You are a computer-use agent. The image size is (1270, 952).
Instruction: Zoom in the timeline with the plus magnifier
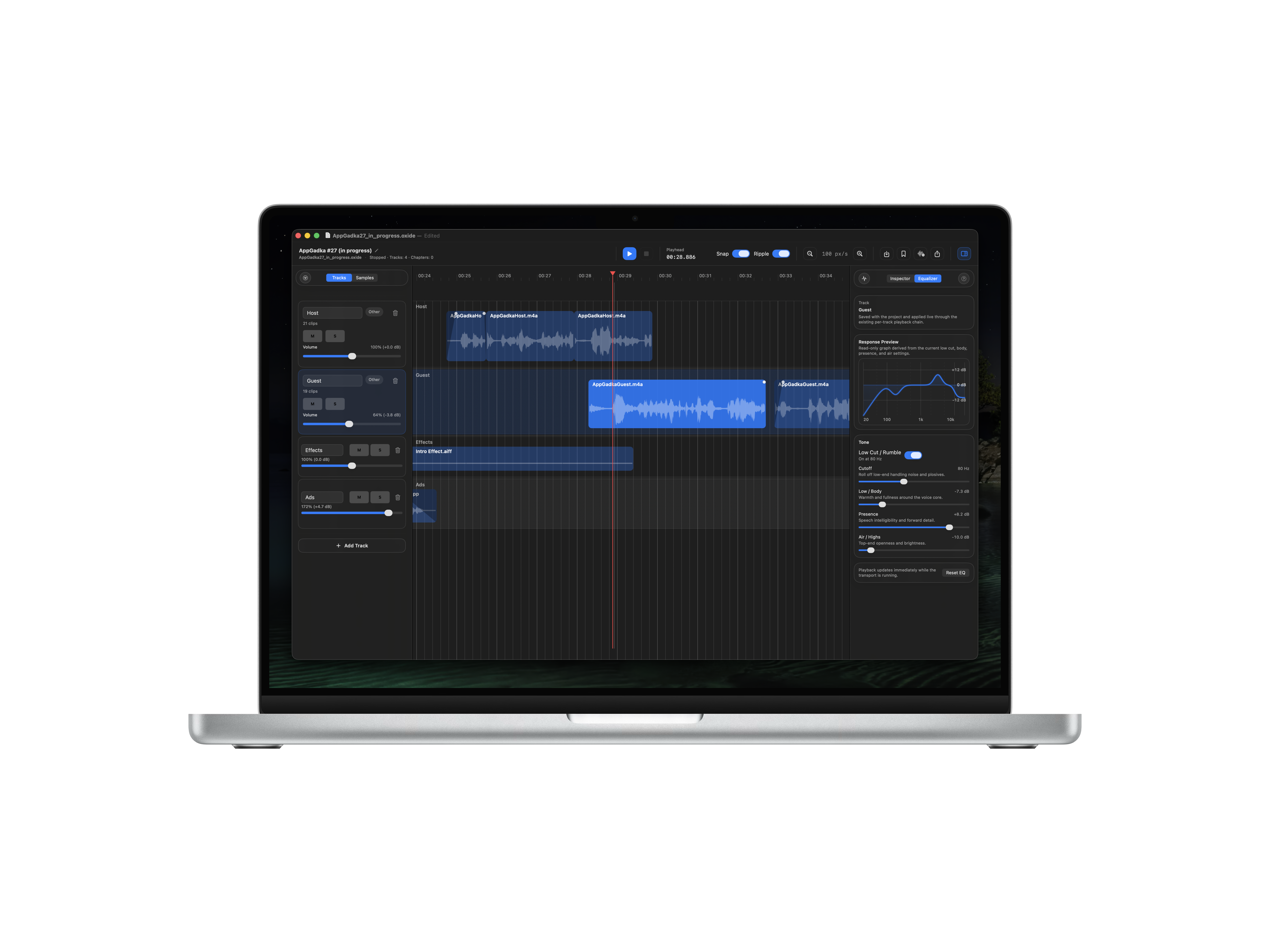[860, 254]
